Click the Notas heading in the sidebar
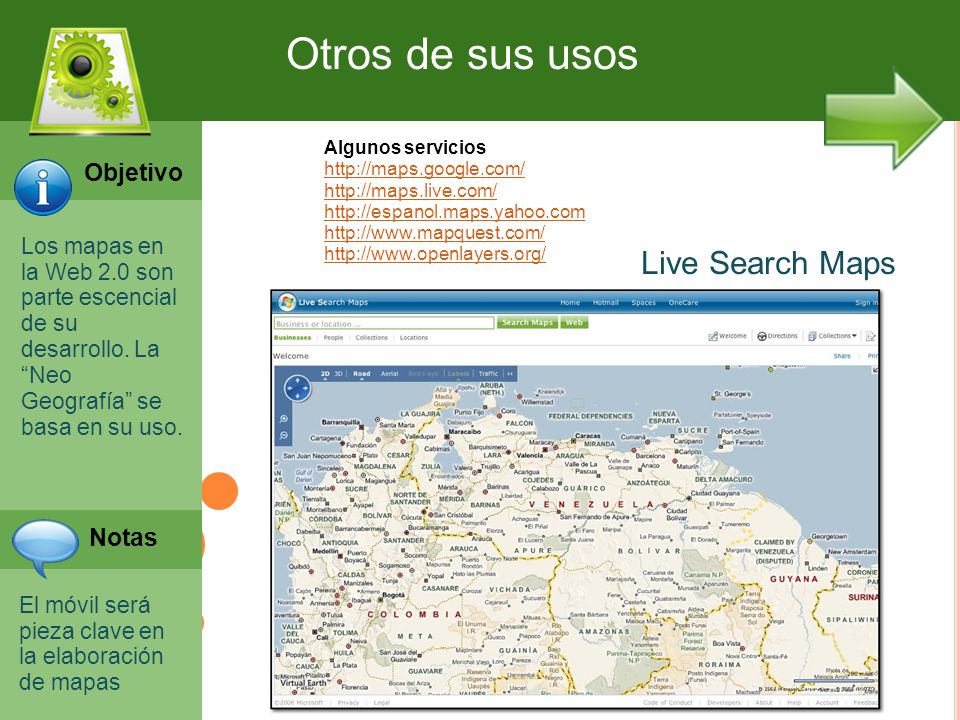The height and width of the screenshot is (720, 960). click(x=123, y=538)
